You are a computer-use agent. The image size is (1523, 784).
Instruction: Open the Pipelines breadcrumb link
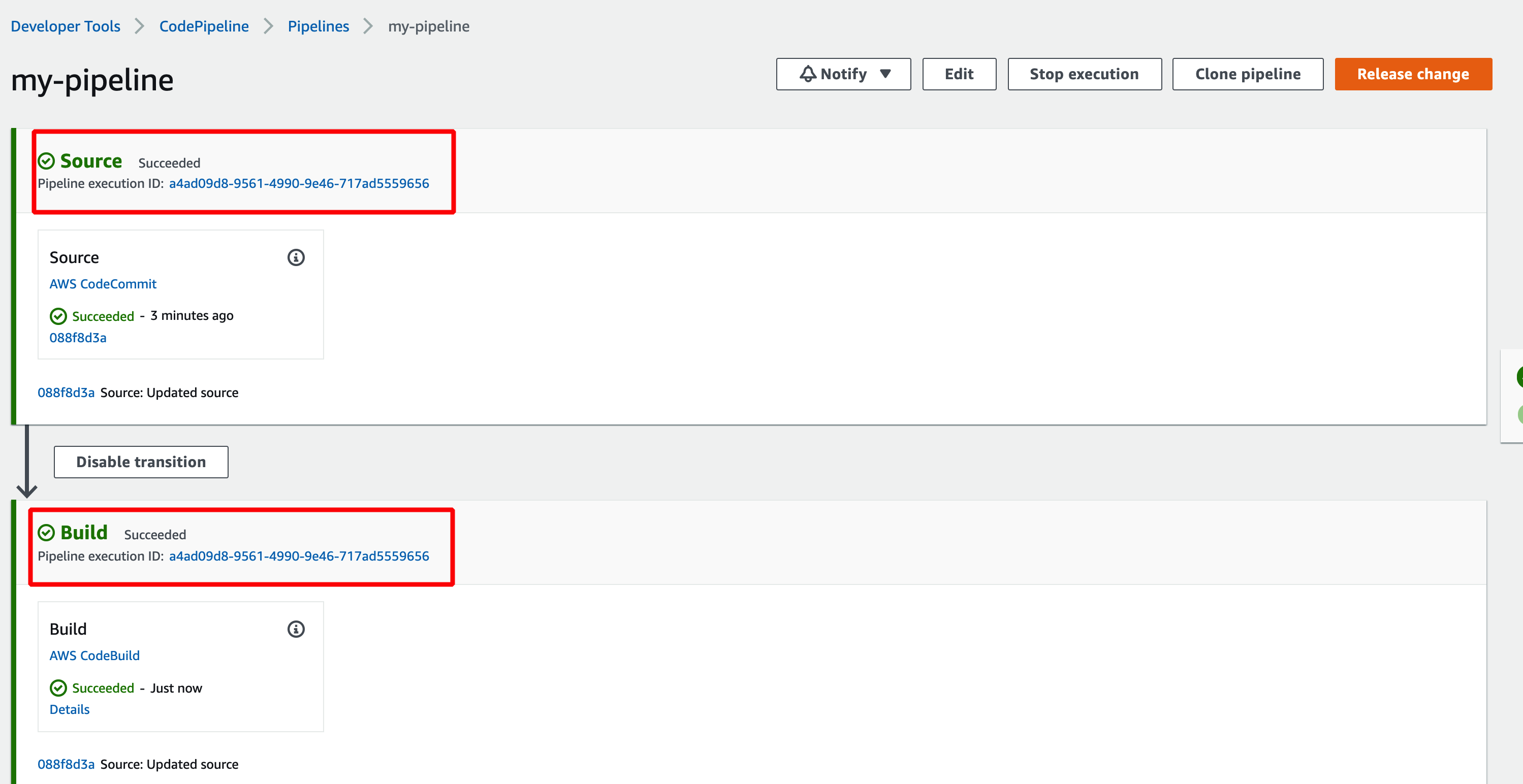(318, 26)
